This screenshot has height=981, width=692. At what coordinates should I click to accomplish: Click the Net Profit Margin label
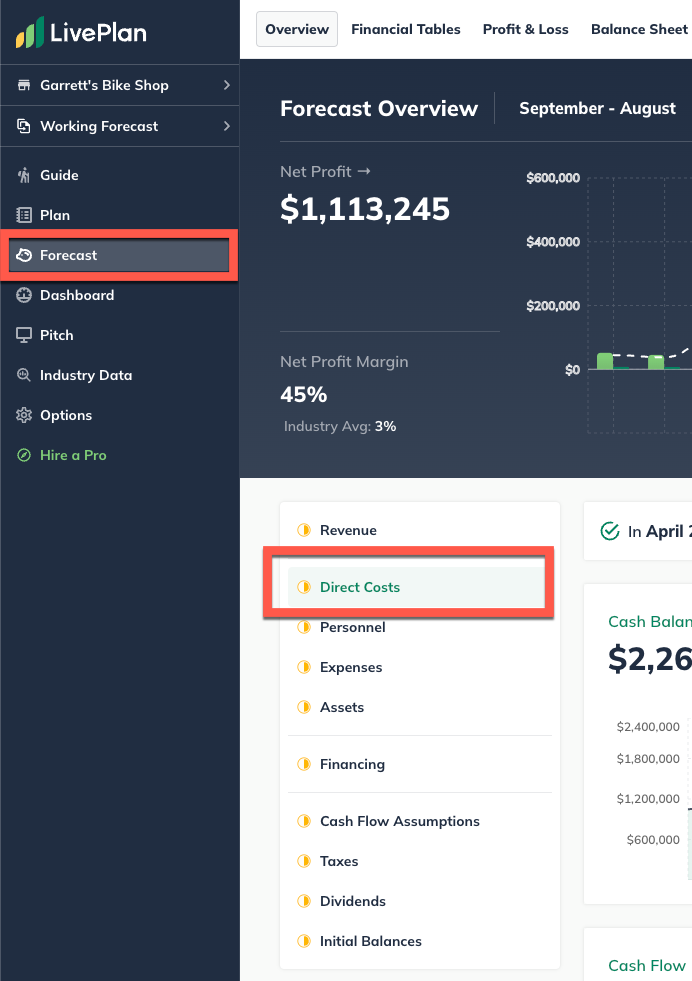pos(344,362)
